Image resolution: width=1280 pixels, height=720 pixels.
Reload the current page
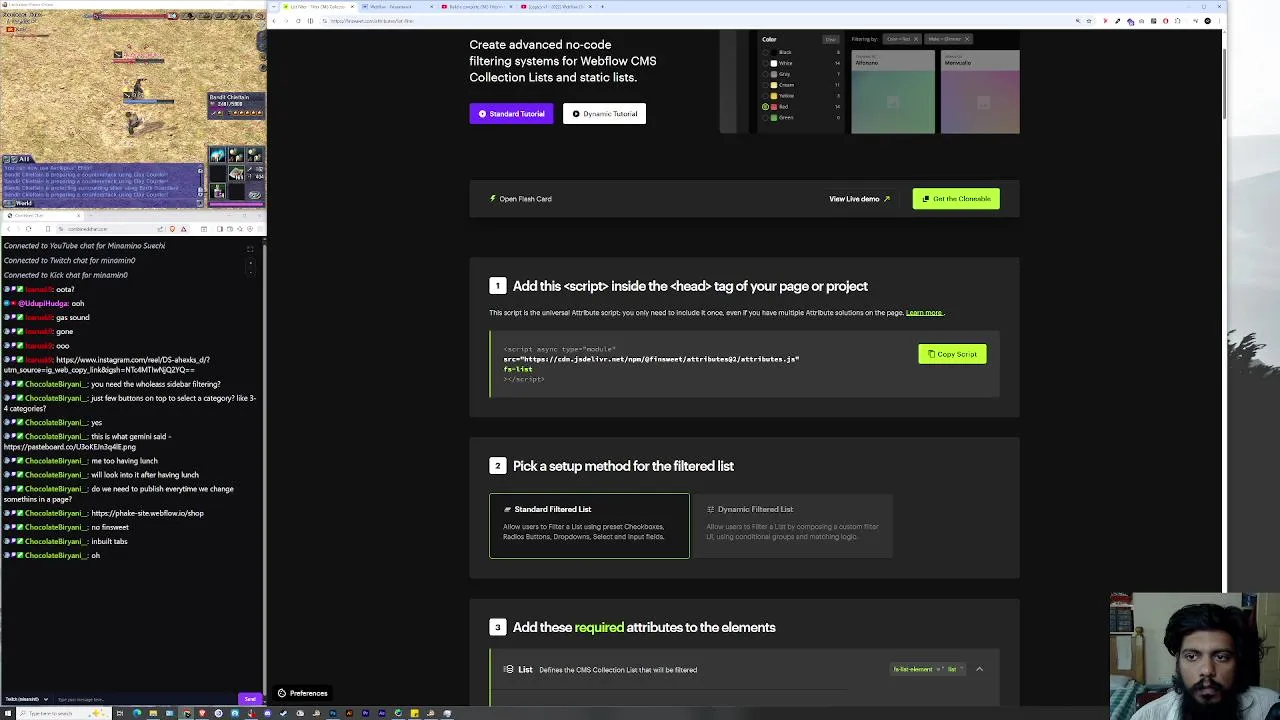click(298, 21)
